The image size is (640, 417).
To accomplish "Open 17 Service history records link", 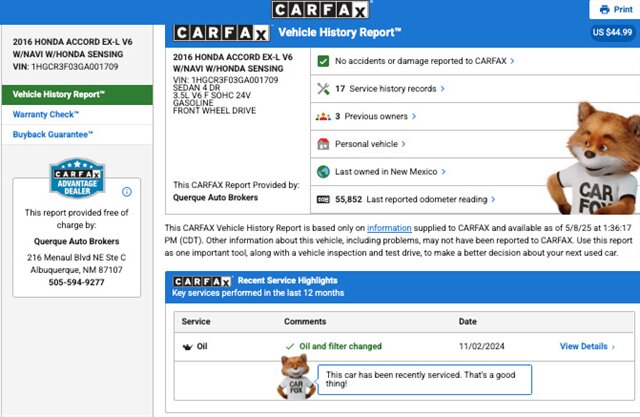I will (385, 89).
